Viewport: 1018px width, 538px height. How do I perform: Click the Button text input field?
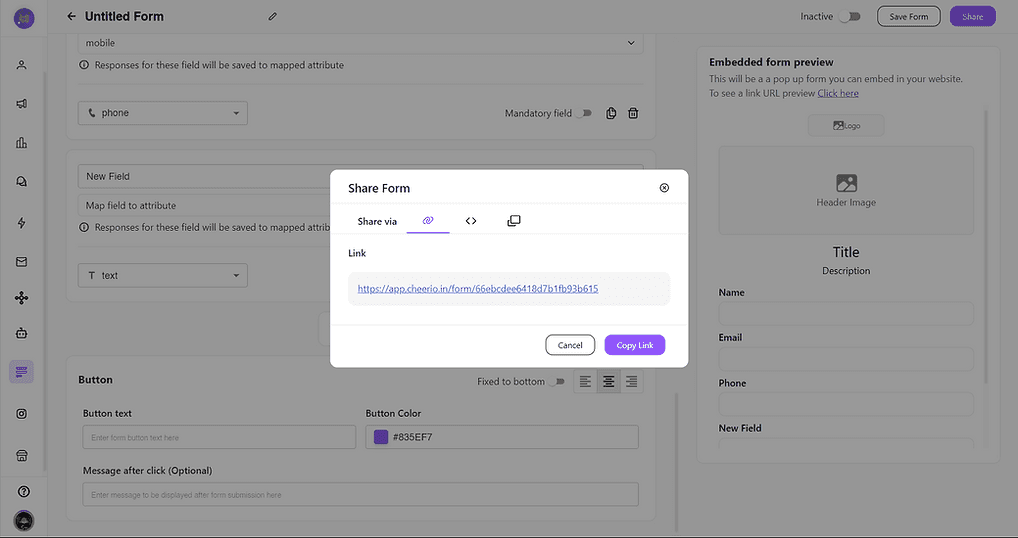(x=219, y=437)
